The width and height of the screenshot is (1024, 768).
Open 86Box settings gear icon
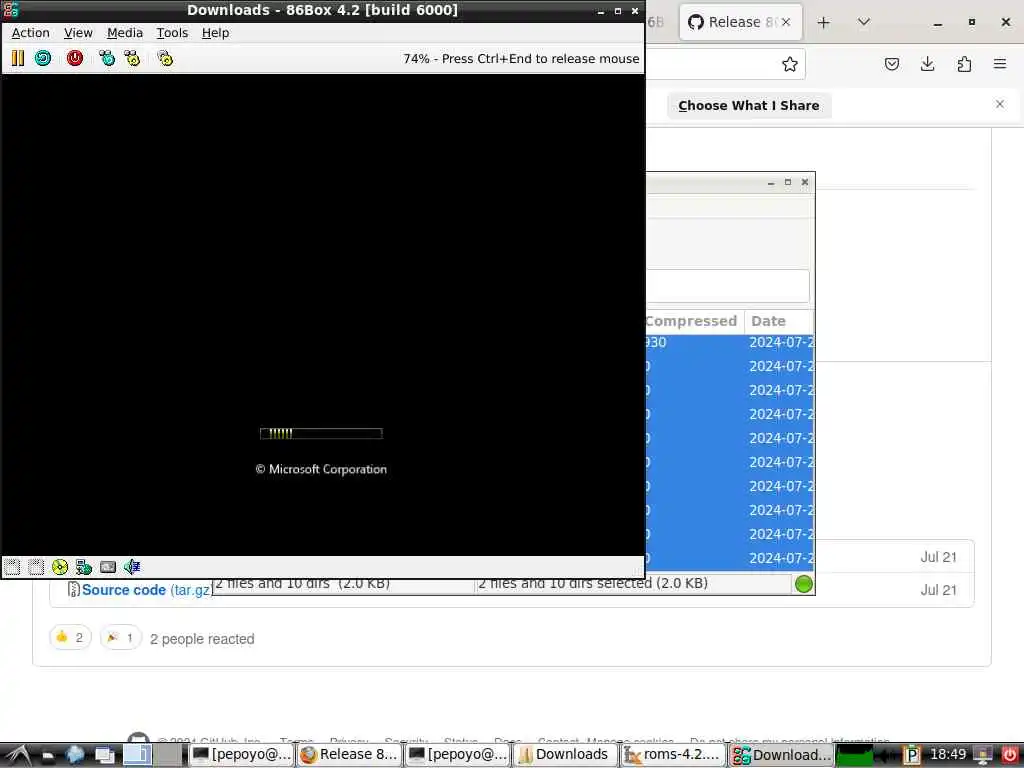165,58
